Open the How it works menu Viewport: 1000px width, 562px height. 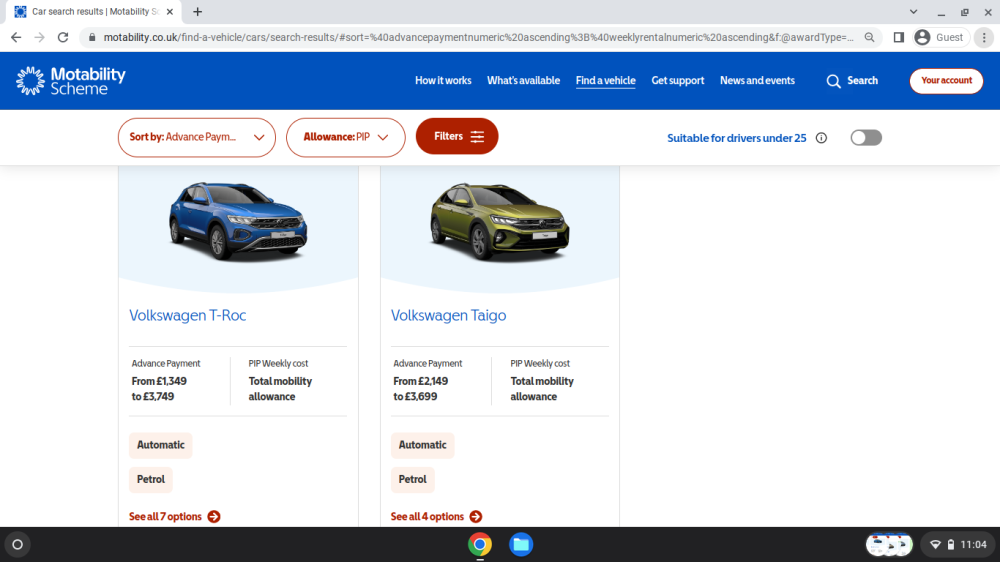point(443,81)
